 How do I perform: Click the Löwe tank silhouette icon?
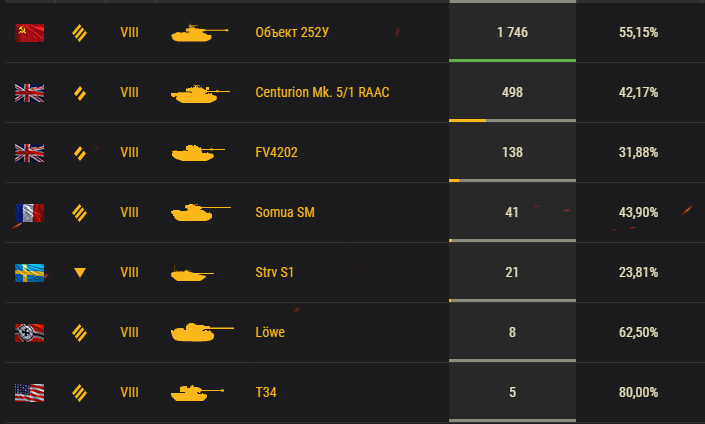(x=202, y=332)
